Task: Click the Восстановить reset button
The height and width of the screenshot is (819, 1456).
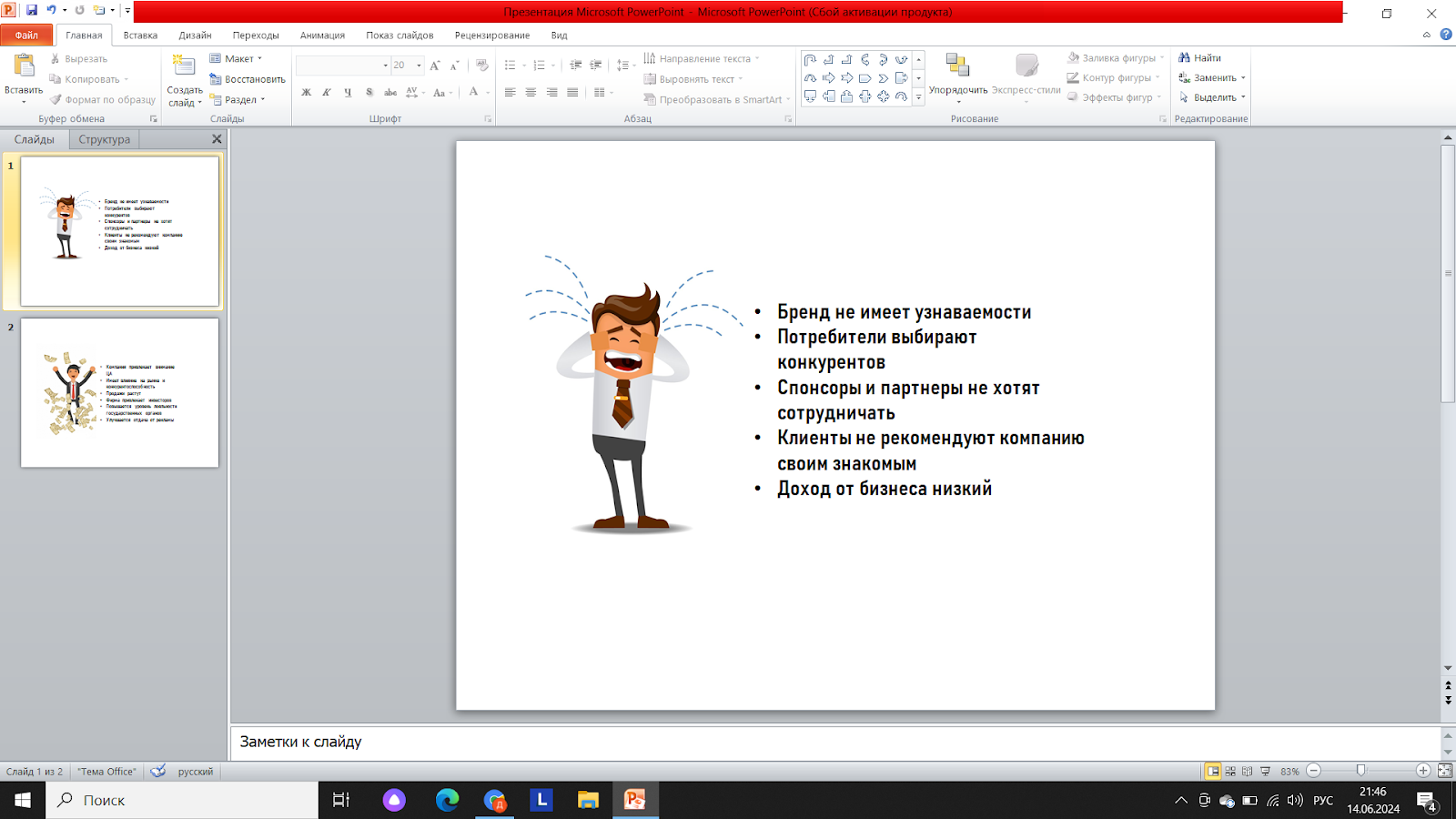Action: 248,79
